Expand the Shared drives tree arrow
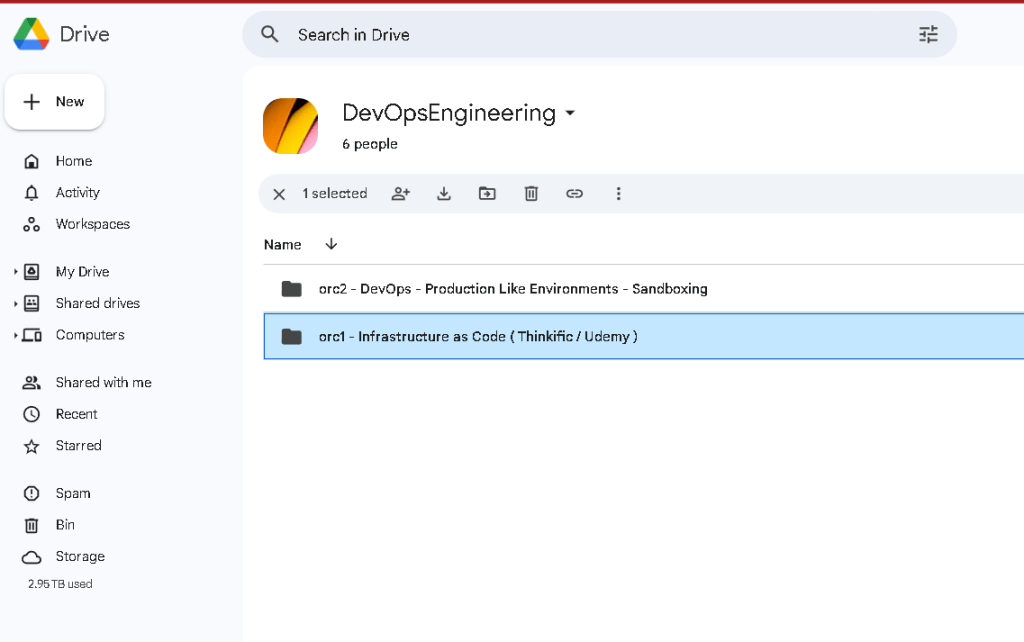1024x642 pixels. pos(15,303)
